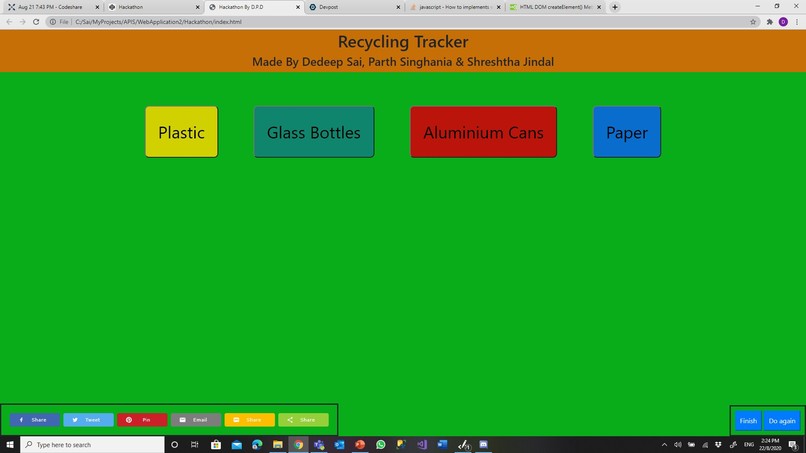The height and width of the screenshot is (453, 806).
Task: Open WhatsApp from the taskbar
Action: point(380,444)
